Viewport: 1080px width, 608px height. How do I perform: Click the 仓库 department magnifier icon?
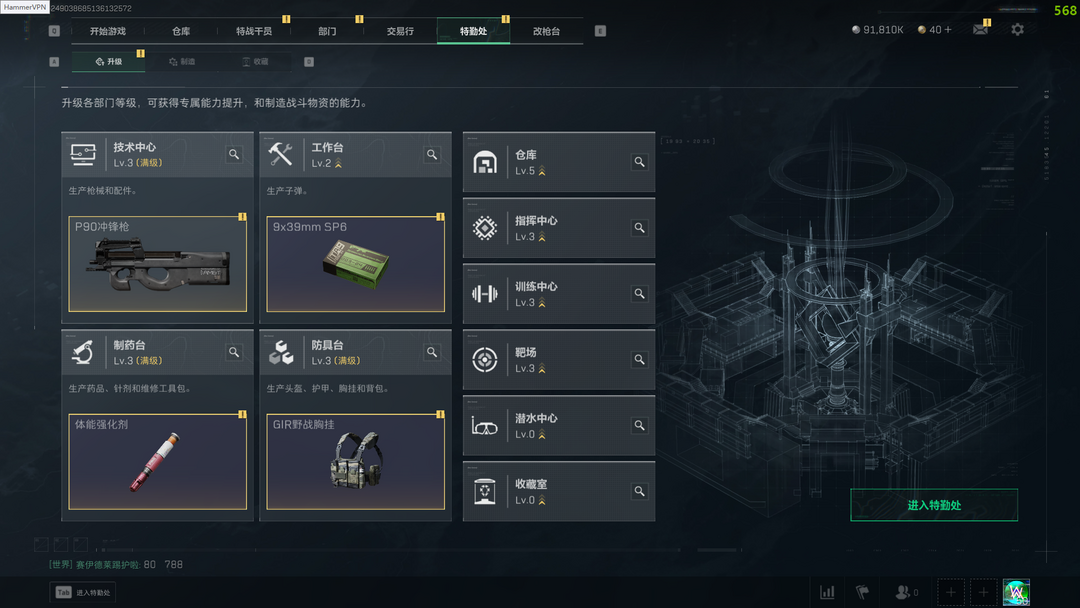pyautogui.click(x=639, y=162)
